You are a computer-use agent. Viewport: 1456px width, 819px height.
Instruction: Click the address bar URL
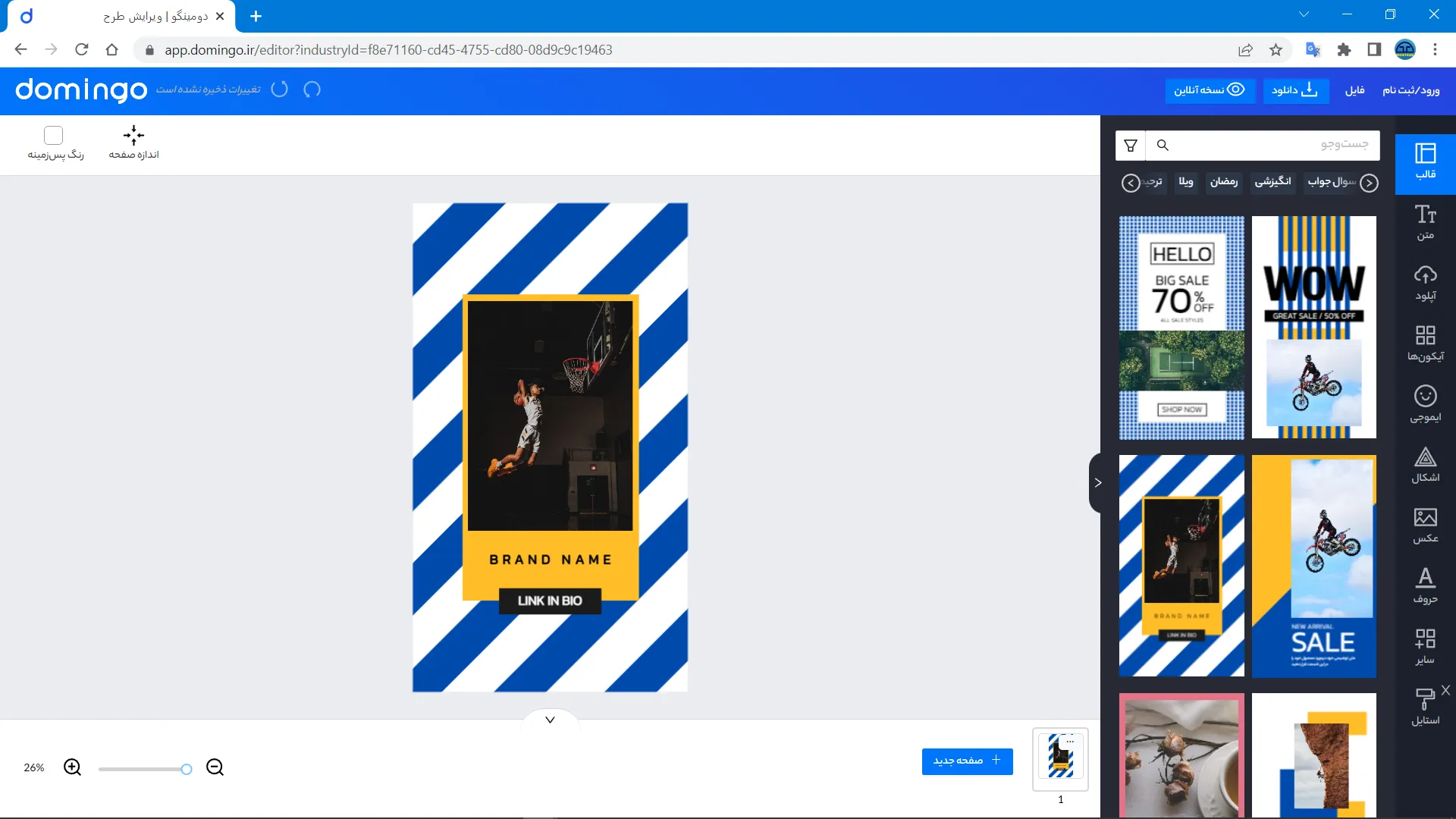coord(388,50)
